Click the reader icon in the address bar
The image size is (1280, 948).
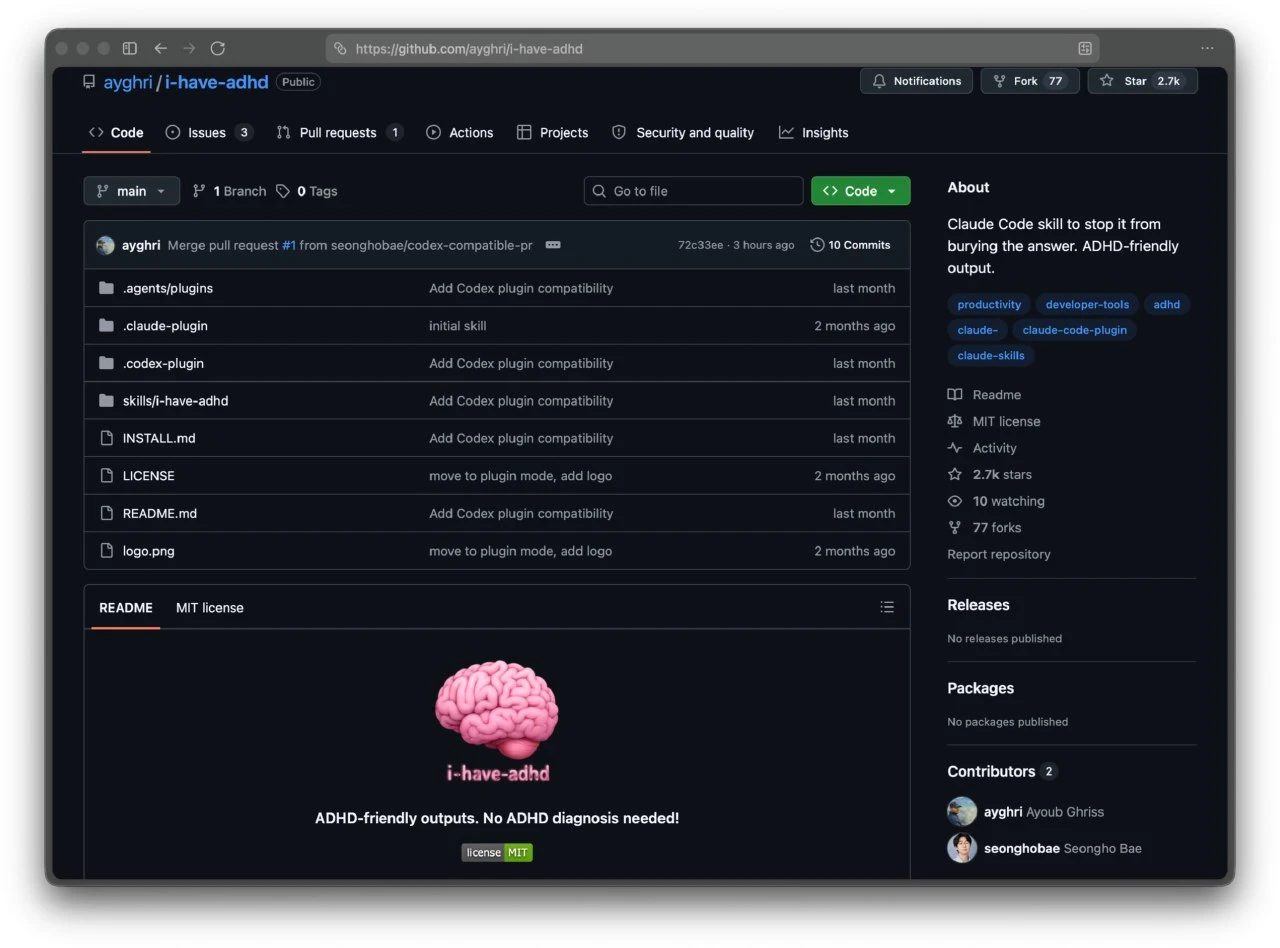point(1085,48)
